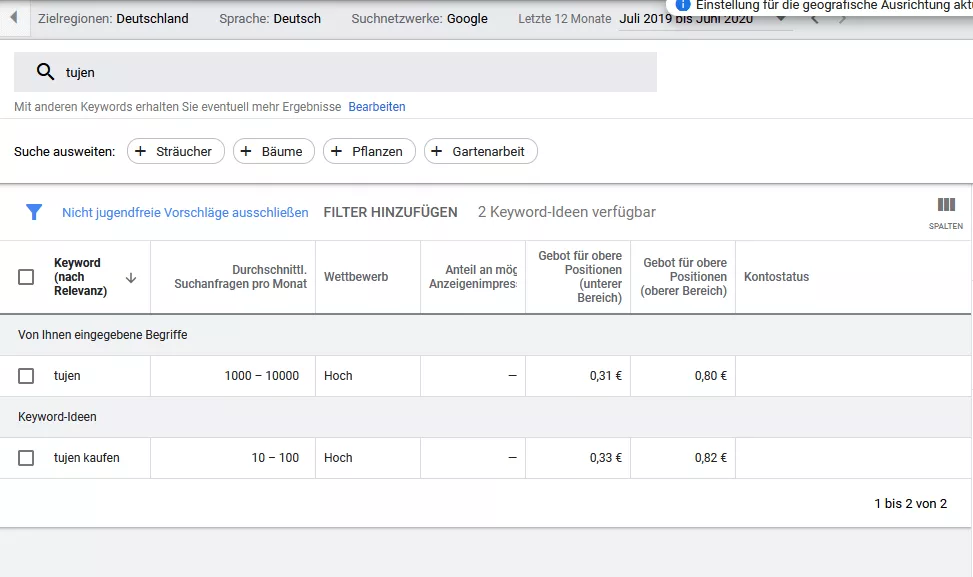The image size is (973, 577).
Task: Toggle the select-all keywords checkbox
Action: pos(26,277)
